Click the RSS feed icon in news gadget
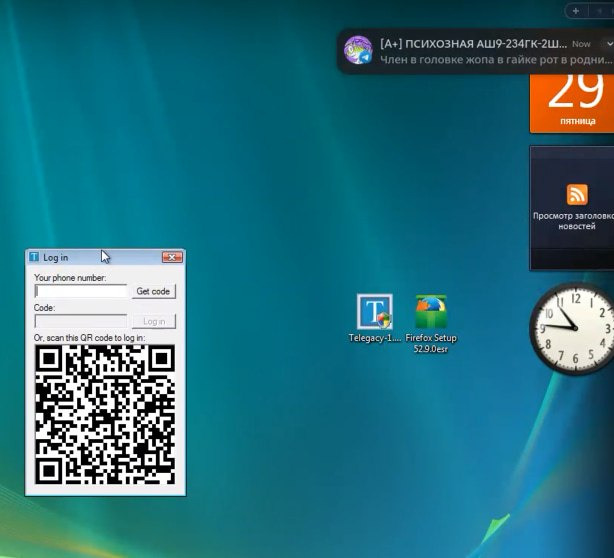Screen dimensions: 614x558 coord(577,195)
